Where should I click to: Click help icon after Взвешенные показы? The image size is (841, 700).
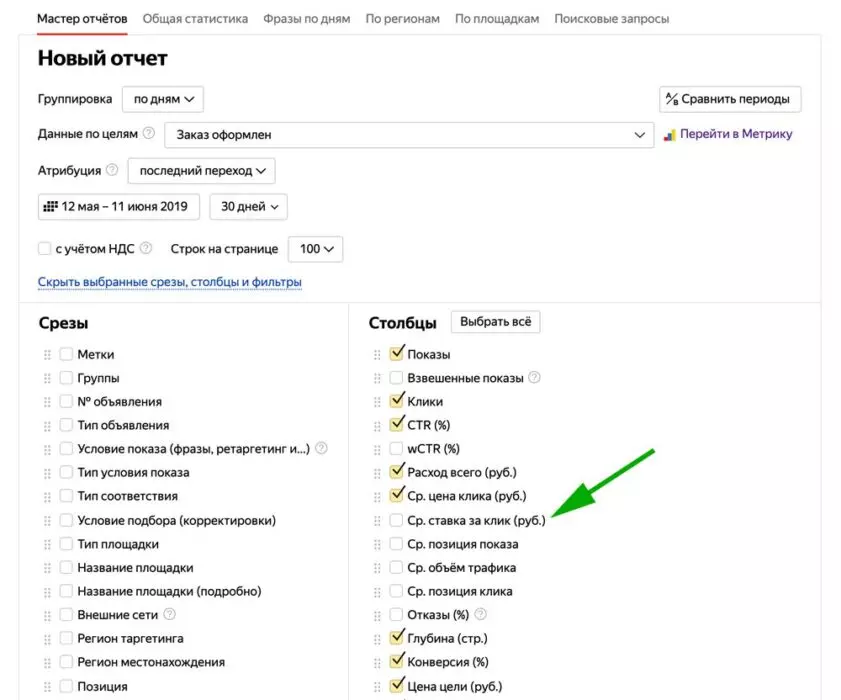[534, 377]
